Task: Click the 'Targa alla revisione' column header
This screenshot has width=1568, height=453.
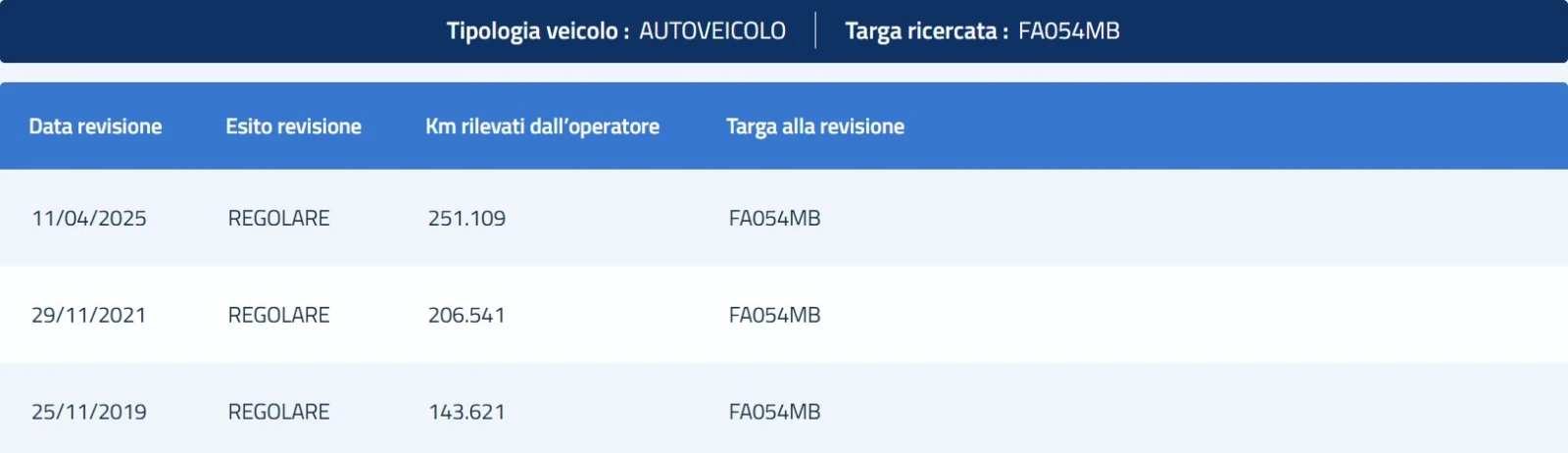Action: pos(814,126)
